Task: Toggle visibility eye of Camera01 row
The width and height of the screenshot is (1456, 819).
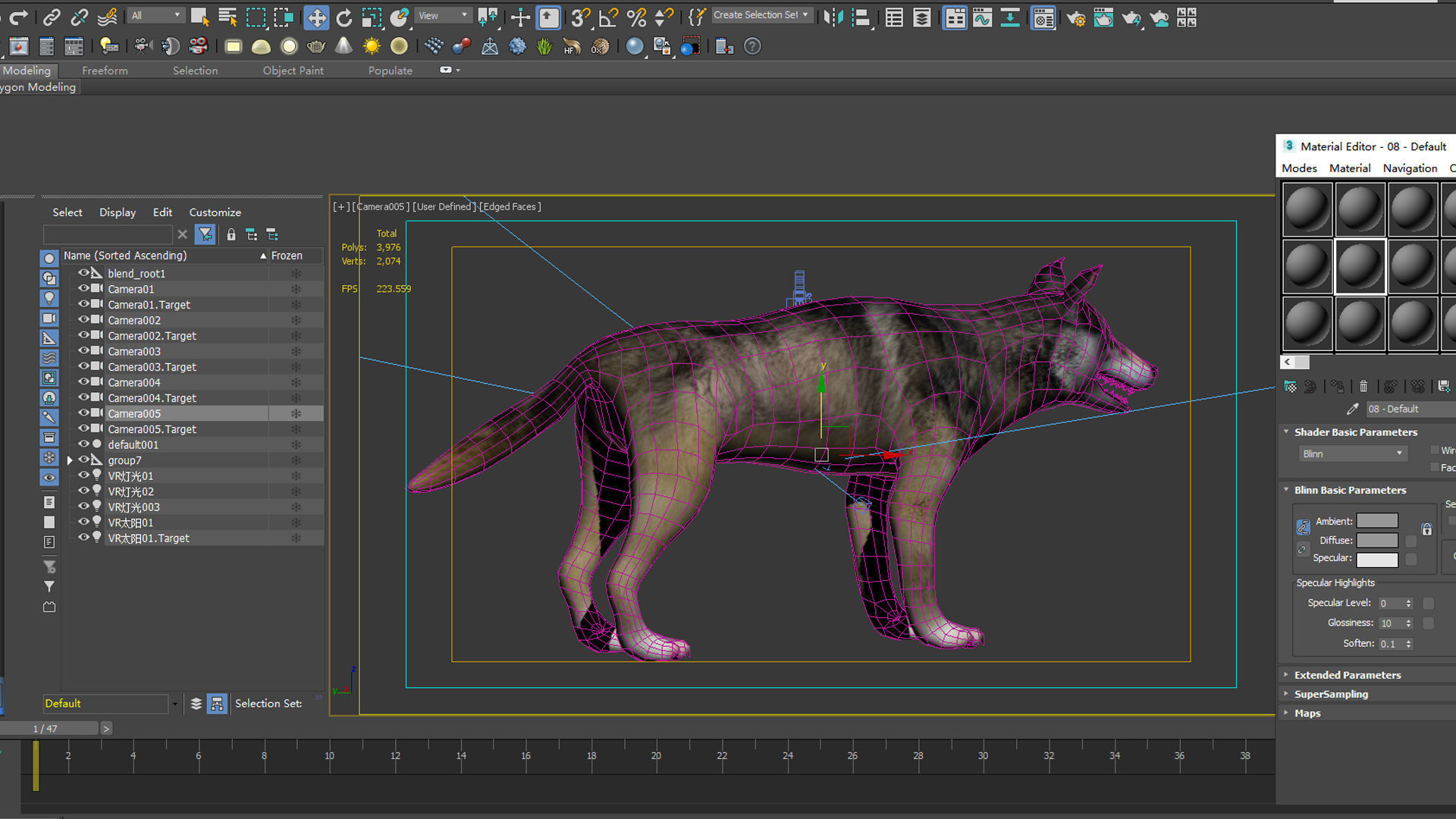Action: tap(83, 288)
